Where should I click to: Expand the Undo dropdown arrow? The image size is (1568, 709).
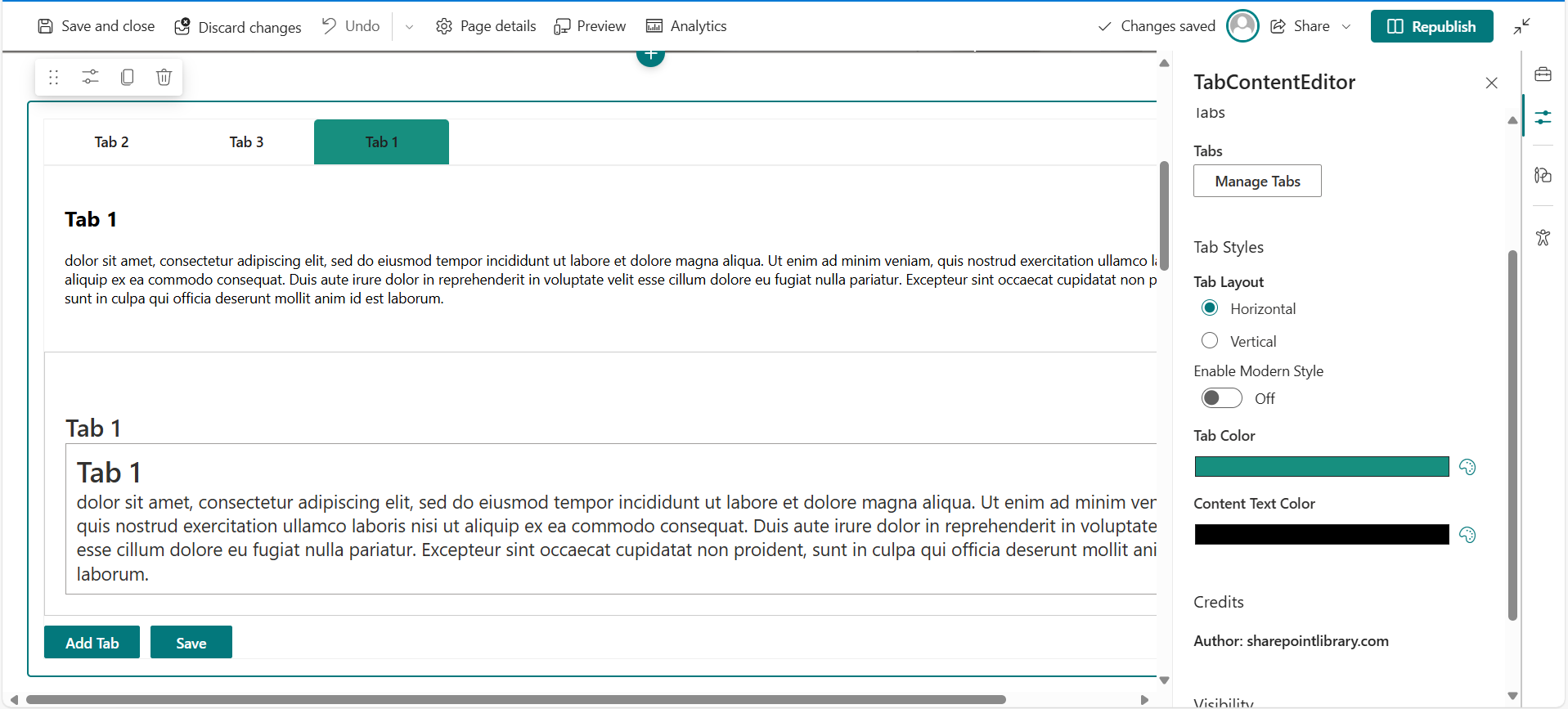point(409,27)
